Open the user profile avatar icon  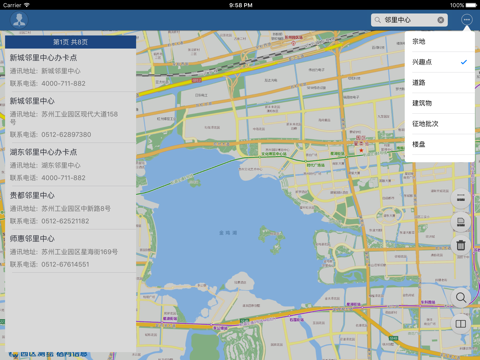click(19, 20)
